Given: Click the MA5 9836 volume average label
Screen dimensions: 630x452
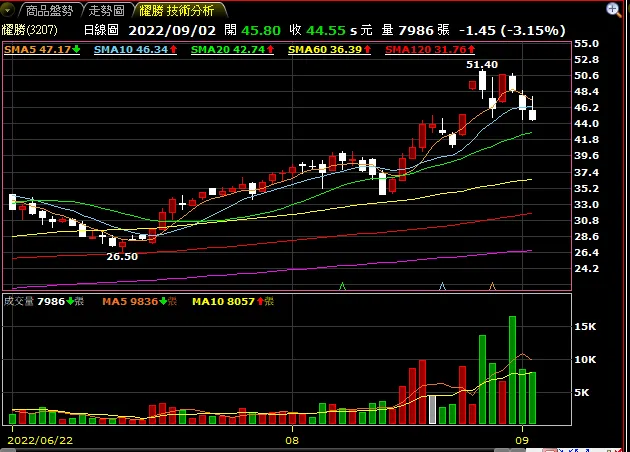Looking at the screenshot, I should pos(139,301).
